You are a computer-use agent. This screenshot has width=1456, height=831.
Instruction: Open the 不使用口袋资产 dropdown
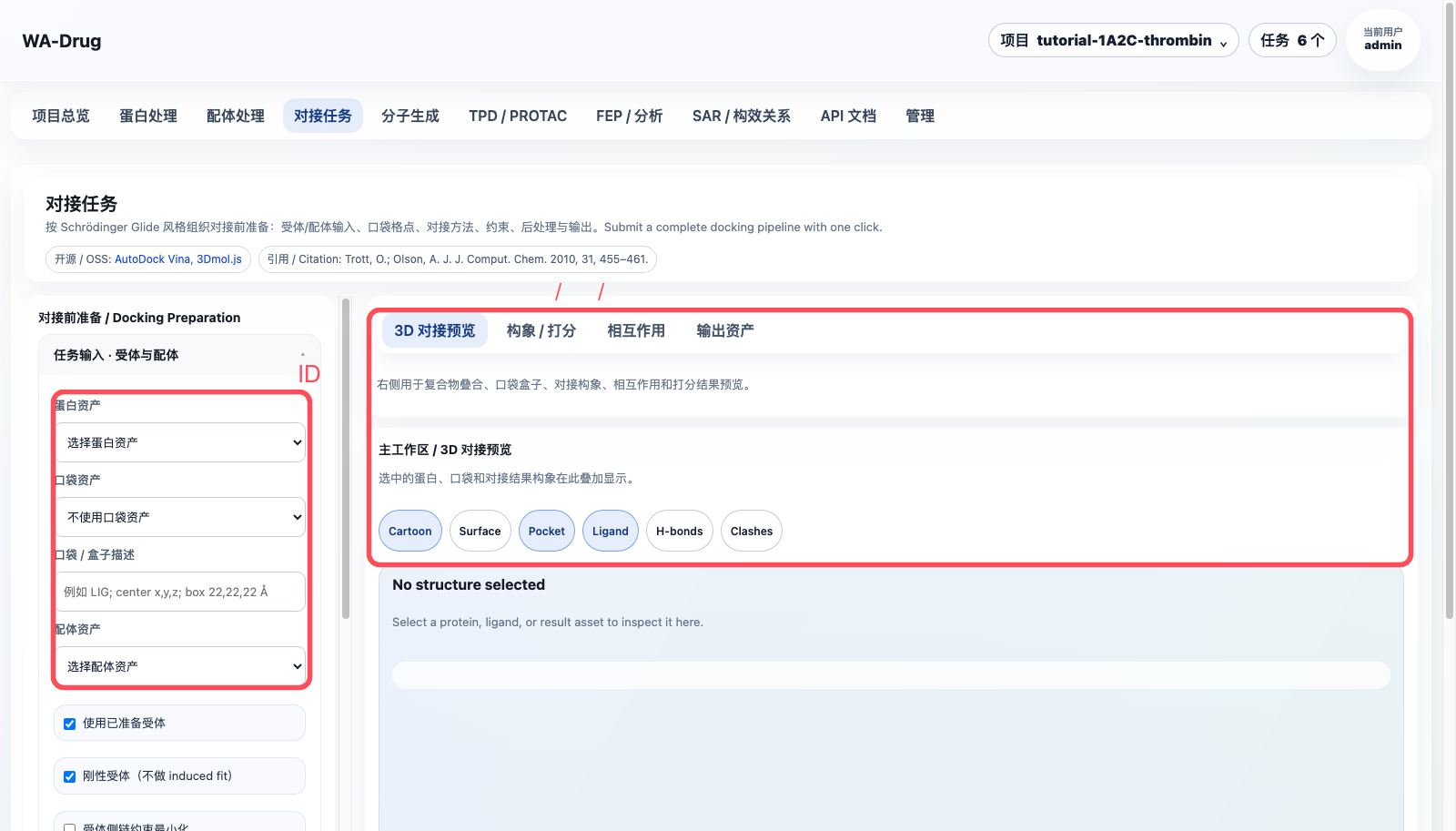[x=180, y=517]
